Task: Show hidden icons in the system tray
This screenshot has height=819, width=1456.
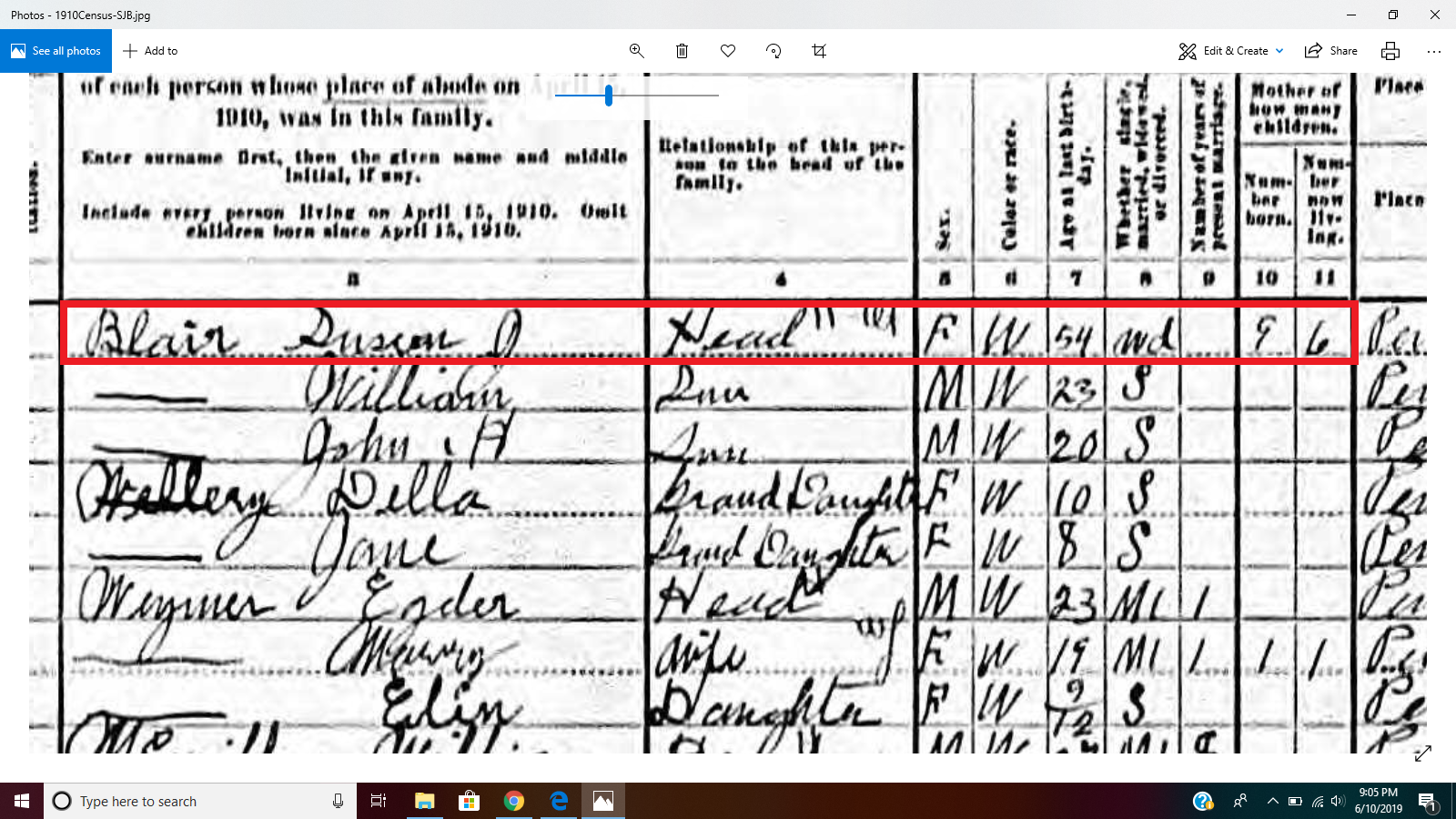Action: coord(1273,801)
